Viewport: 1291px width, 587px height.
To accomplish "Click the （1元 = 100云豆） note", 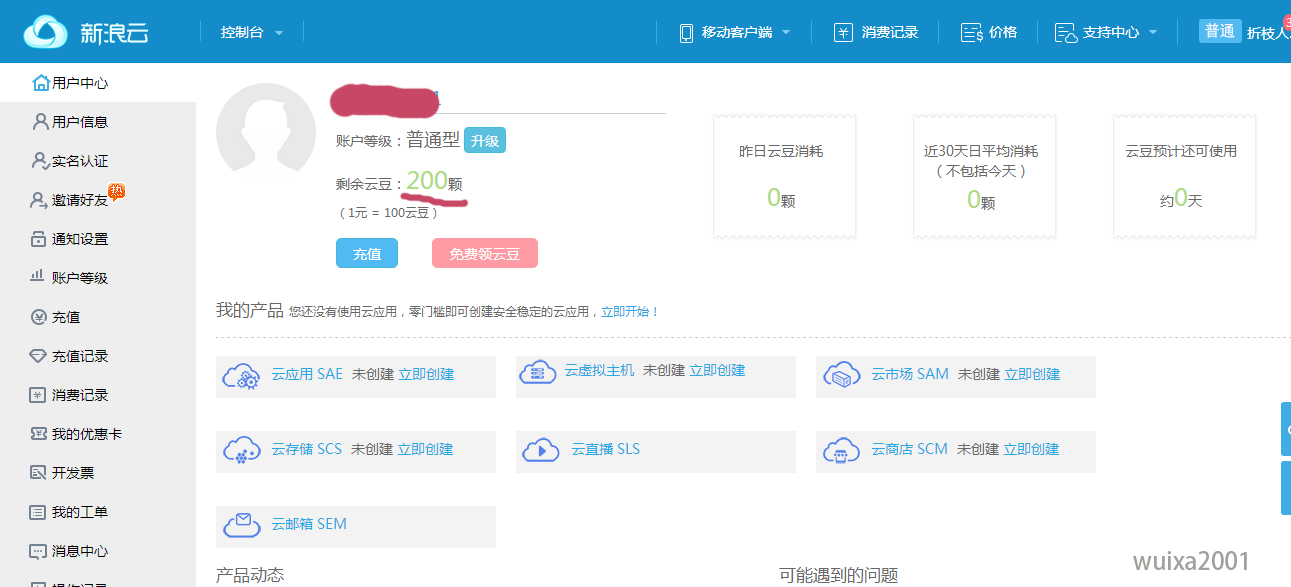I will point(388,213).
